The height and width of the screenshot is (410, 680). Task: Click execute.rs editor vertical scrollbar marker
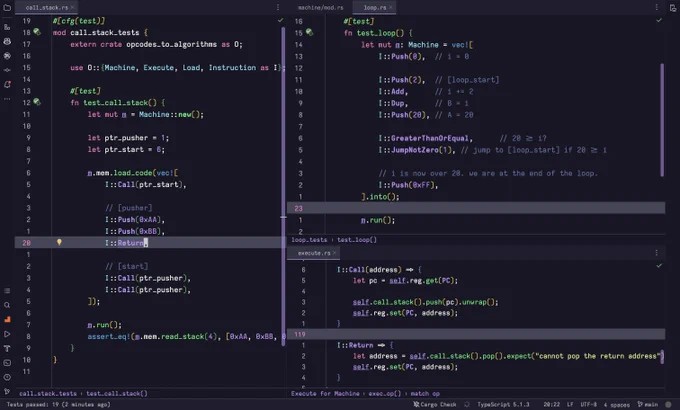pos(662,357)
